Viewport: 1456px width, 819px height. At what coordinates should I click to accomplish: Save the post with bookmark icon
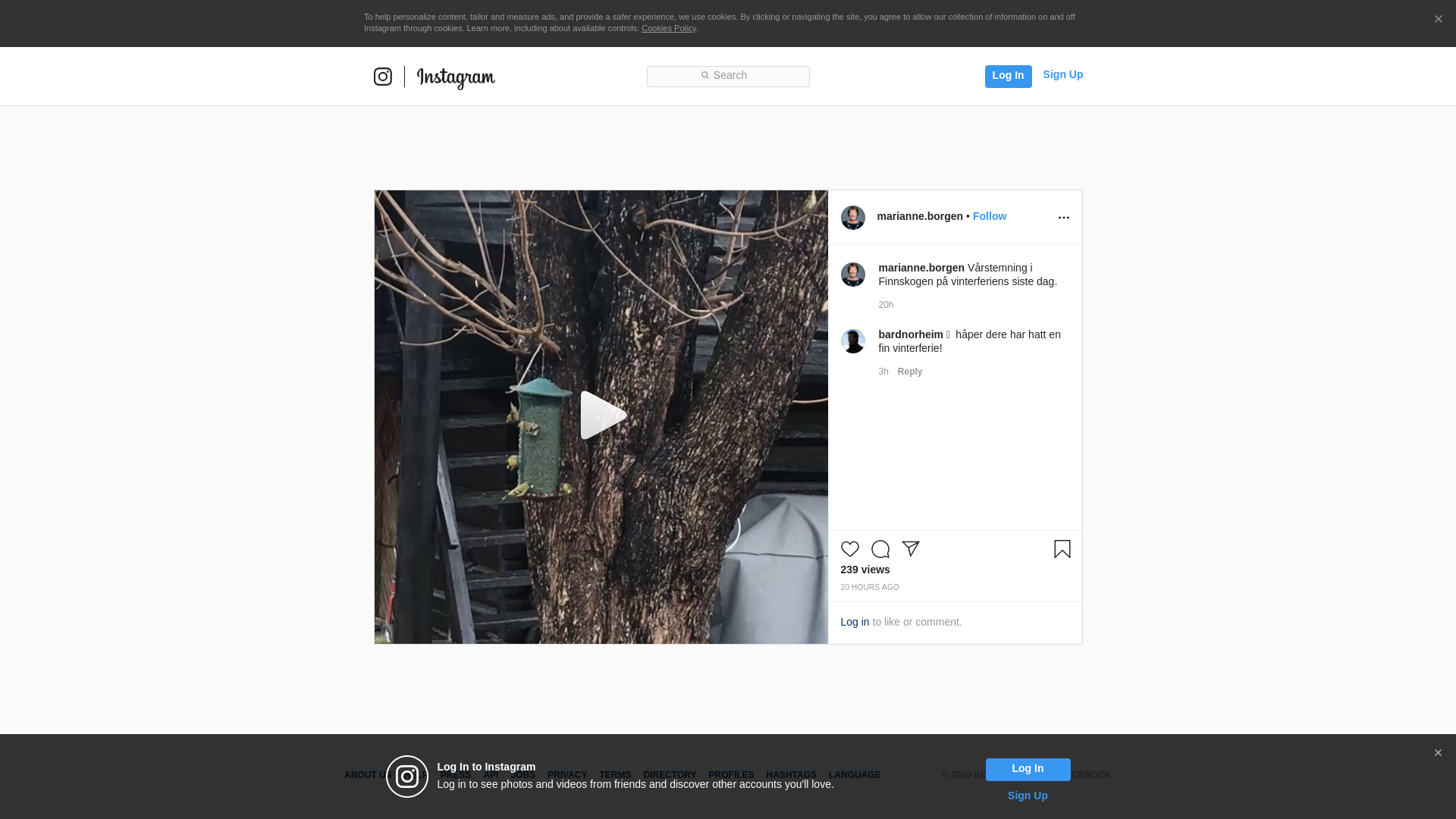[1062, 549]
